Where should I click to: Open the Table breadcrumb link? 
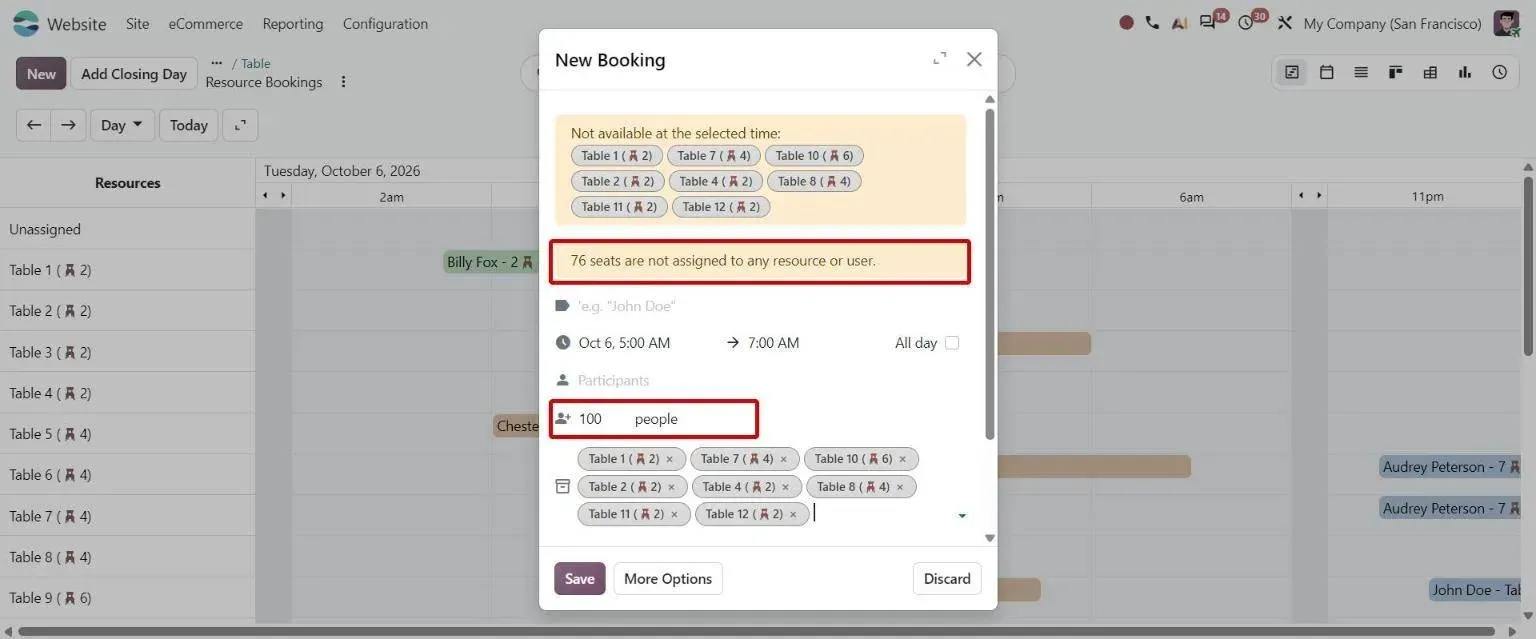256,63
